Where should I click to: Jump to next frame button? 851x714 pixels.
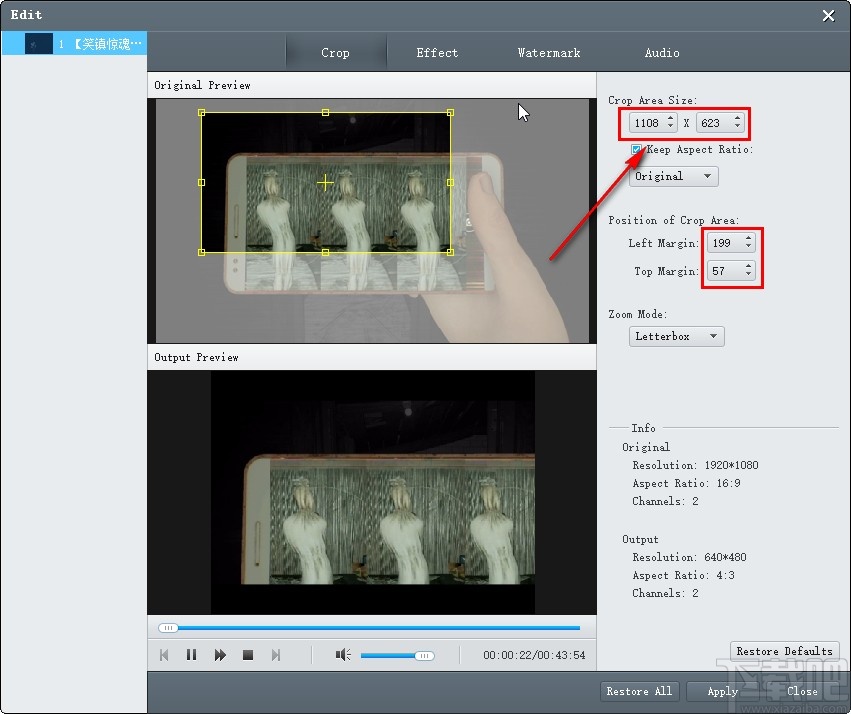point(276,655)
